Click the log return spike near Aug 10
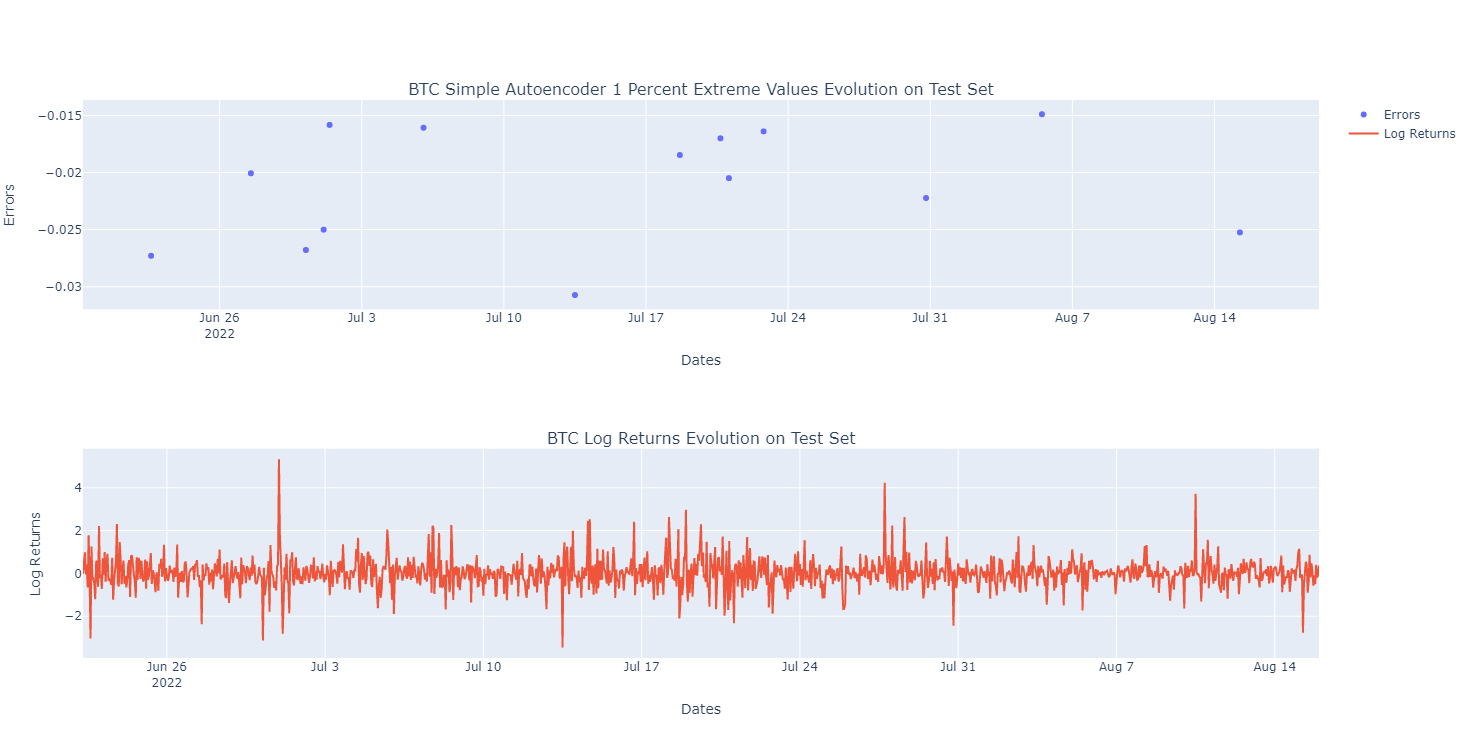 point(1195,495)
